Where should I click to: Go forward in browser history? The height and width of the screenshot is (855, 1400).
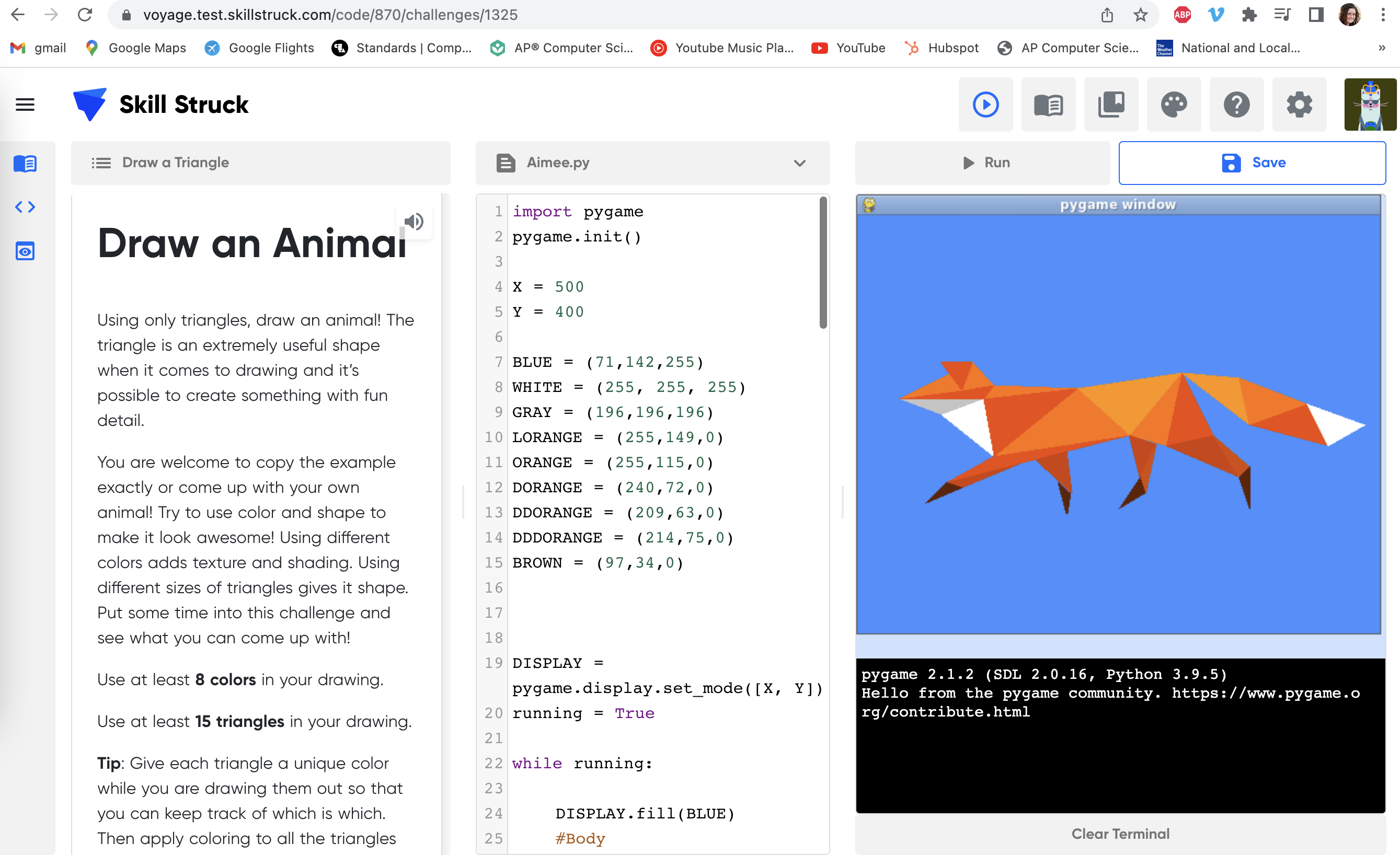point(51,15)
